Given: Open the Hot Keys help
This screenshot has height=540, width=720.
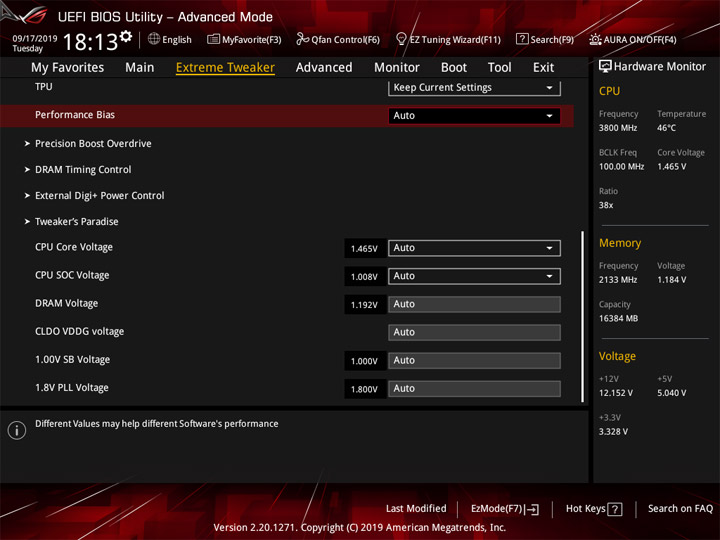Looking at the screenshot, I should coord(594,509).
